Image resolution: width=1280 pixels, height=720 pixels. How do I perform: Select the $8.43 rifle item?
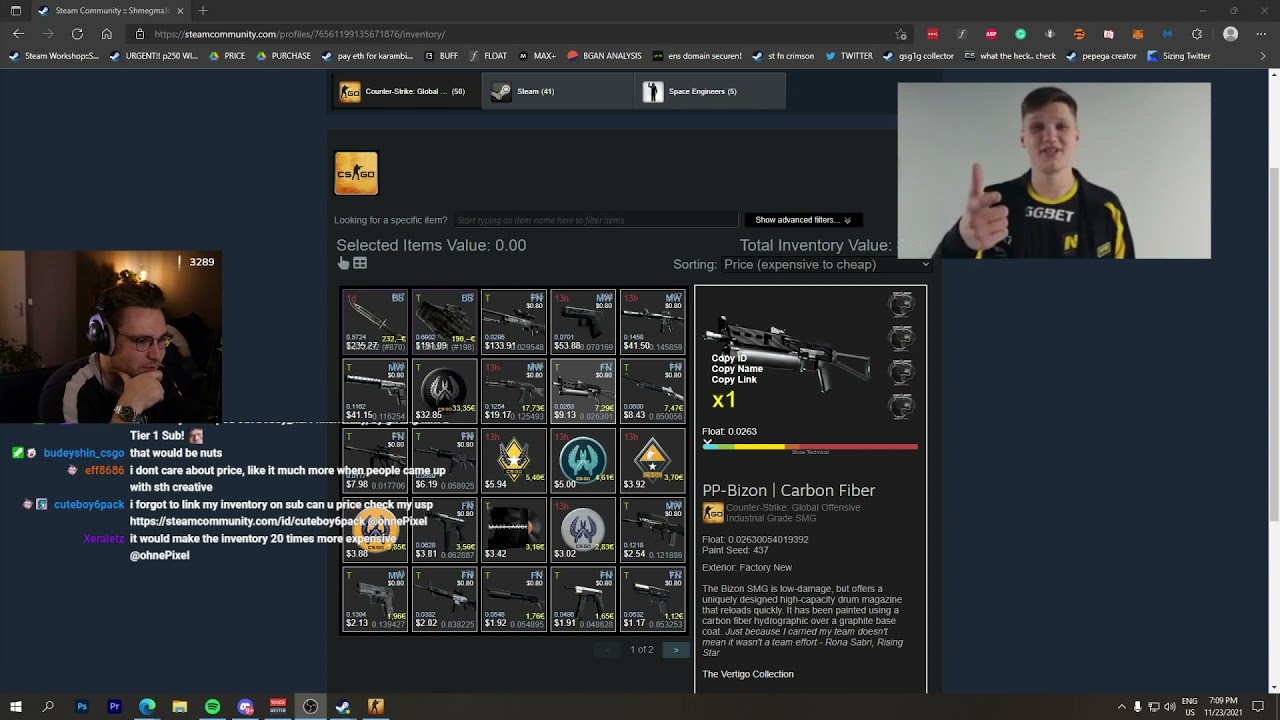coord(653,391)
